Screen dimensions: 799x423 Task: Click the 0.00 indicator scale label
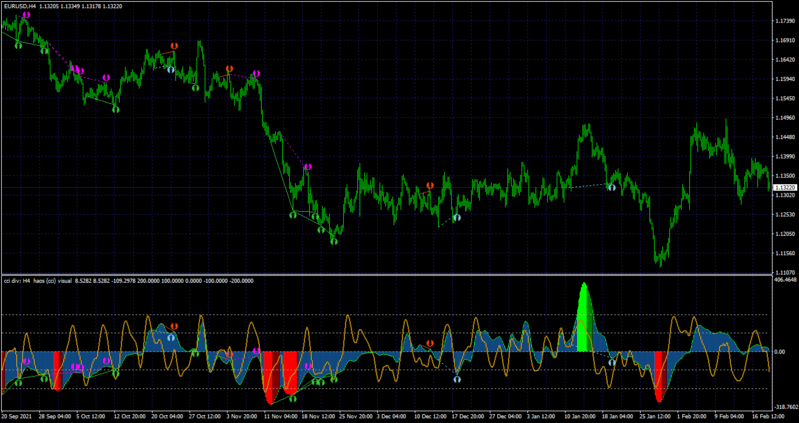(780, 352)
